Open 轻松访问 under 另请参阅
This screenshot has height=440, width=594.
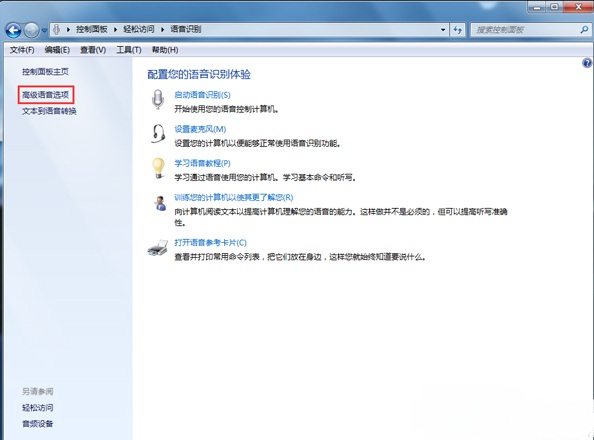[x=38, y=408]
